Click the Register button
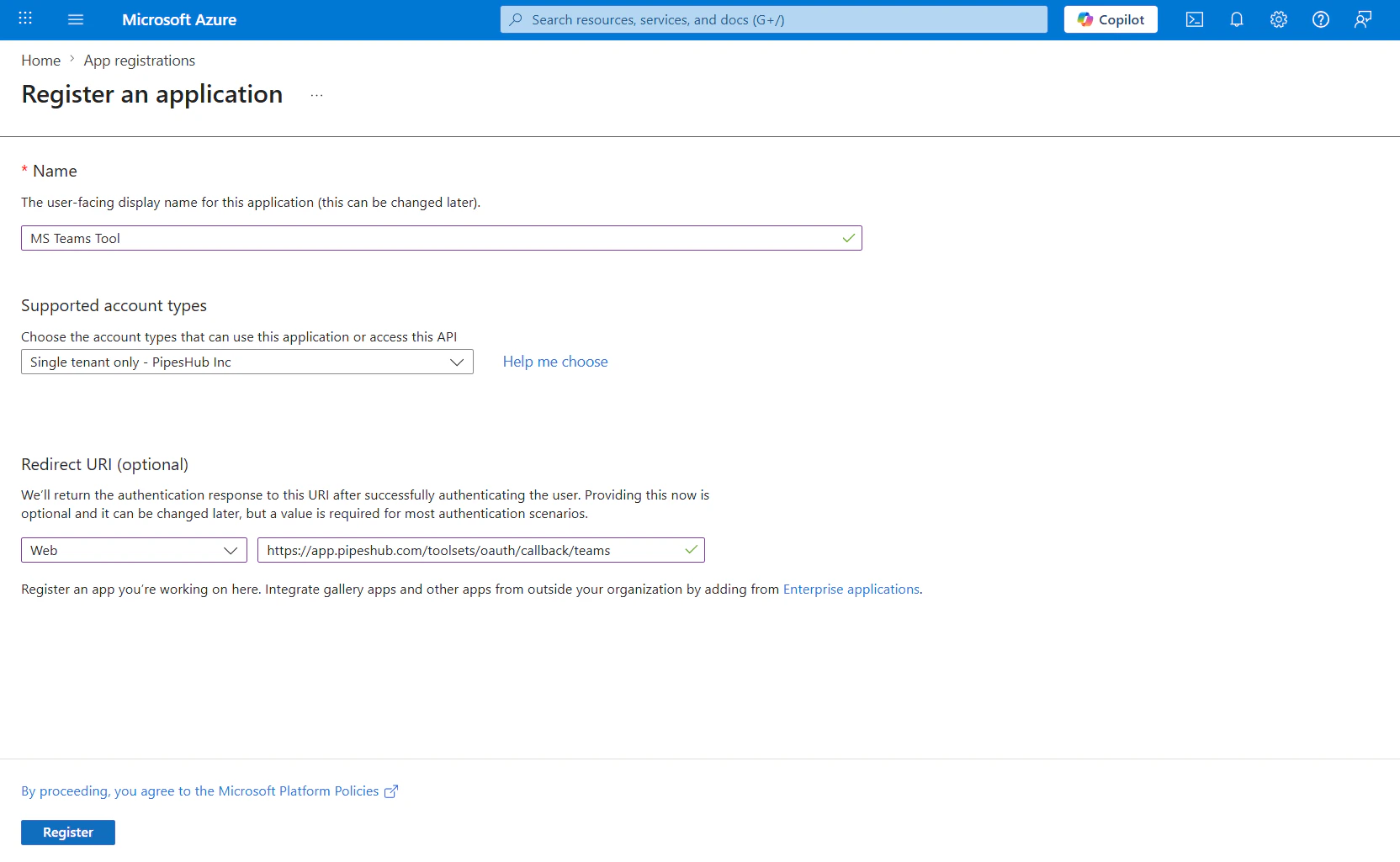The width and height of the screenshot is (1400, 862). click(67, 832)
